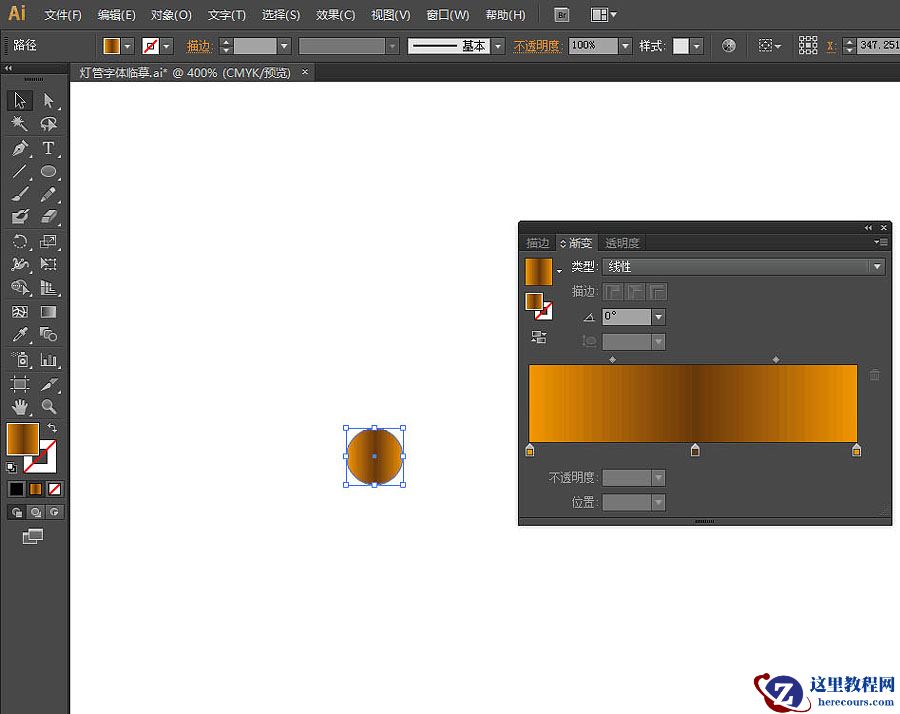Switch to the 透明度 panel tab

621,243
